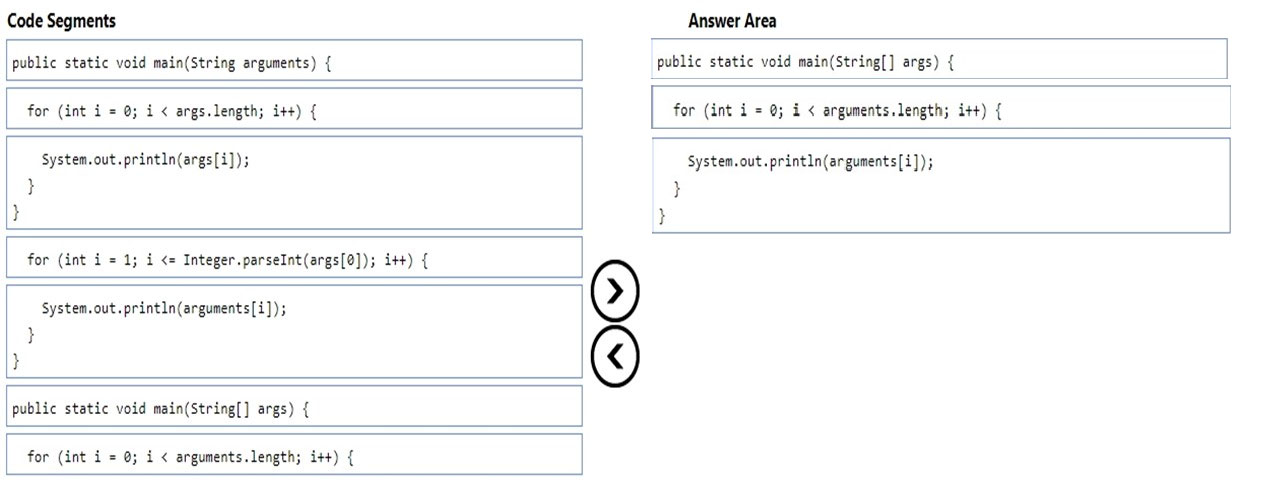Click empty space below Answer Area segments
Image resolution: width=1275 pixels, height=492 pixels.
coord(940,360)
